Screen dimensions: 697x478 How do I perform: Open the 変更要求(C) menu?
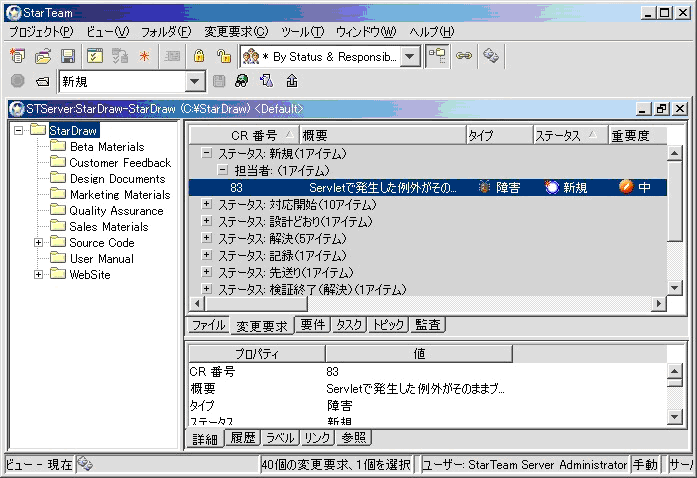(236, 32)
